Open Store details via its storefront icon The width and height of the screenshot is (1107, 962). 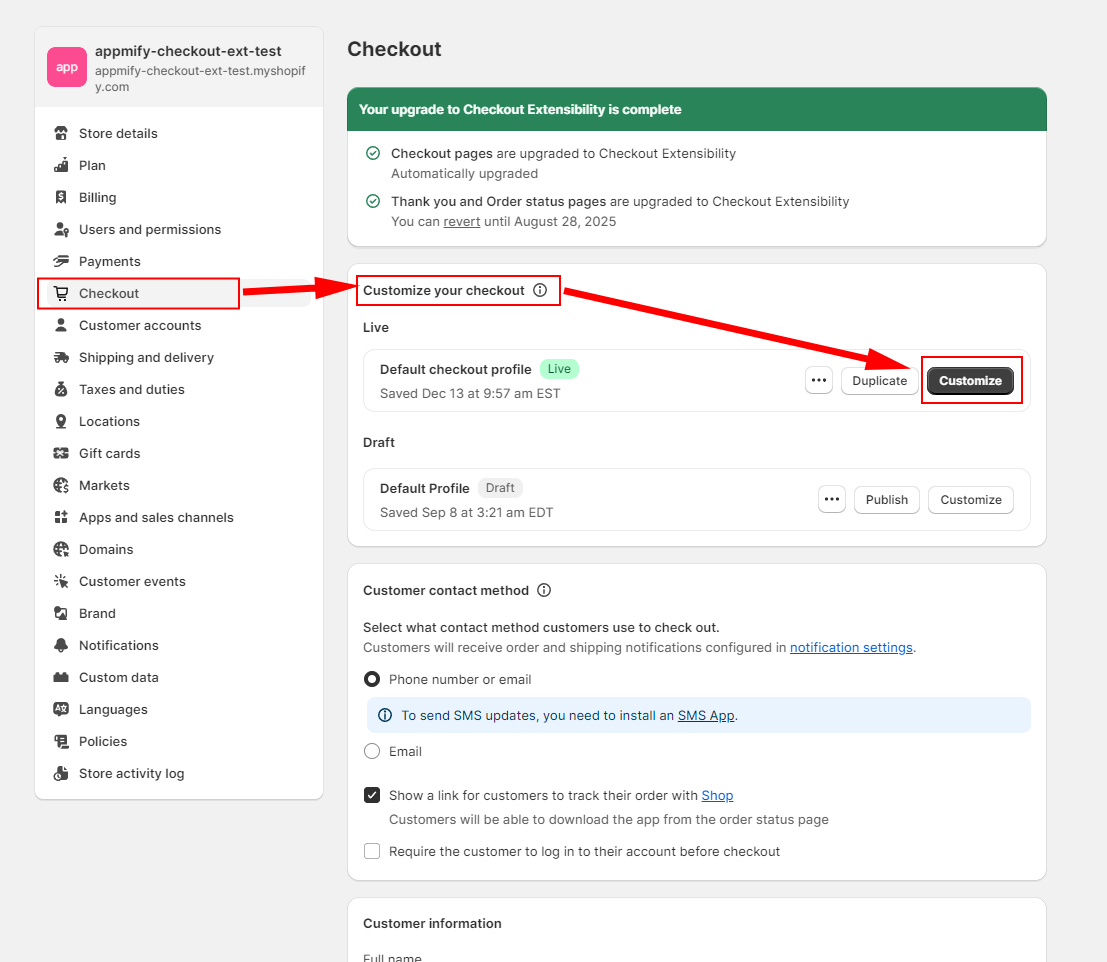click(x=61, y=133)
